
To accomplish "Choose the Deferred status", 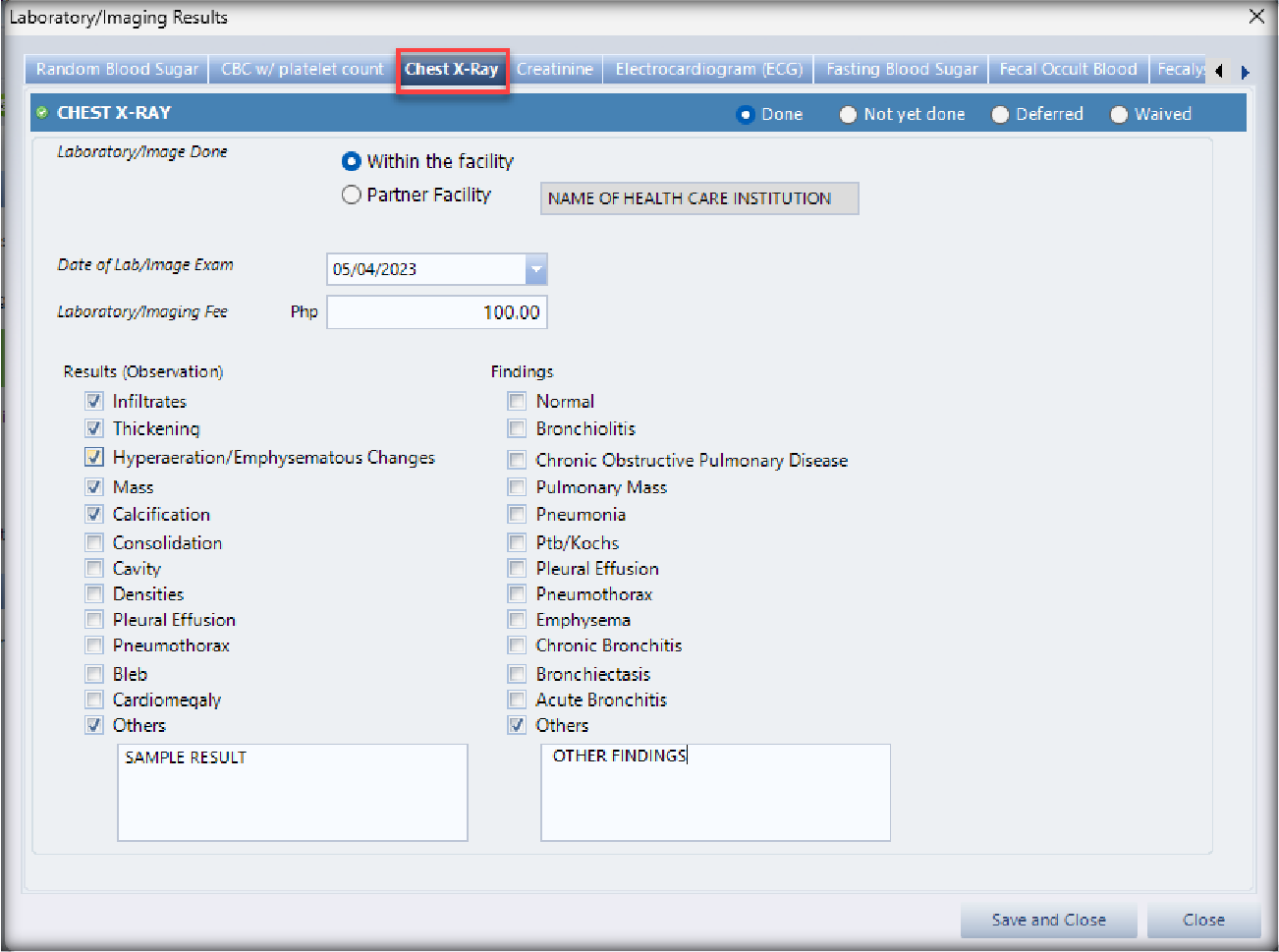I will click(x=1000, y=115).
